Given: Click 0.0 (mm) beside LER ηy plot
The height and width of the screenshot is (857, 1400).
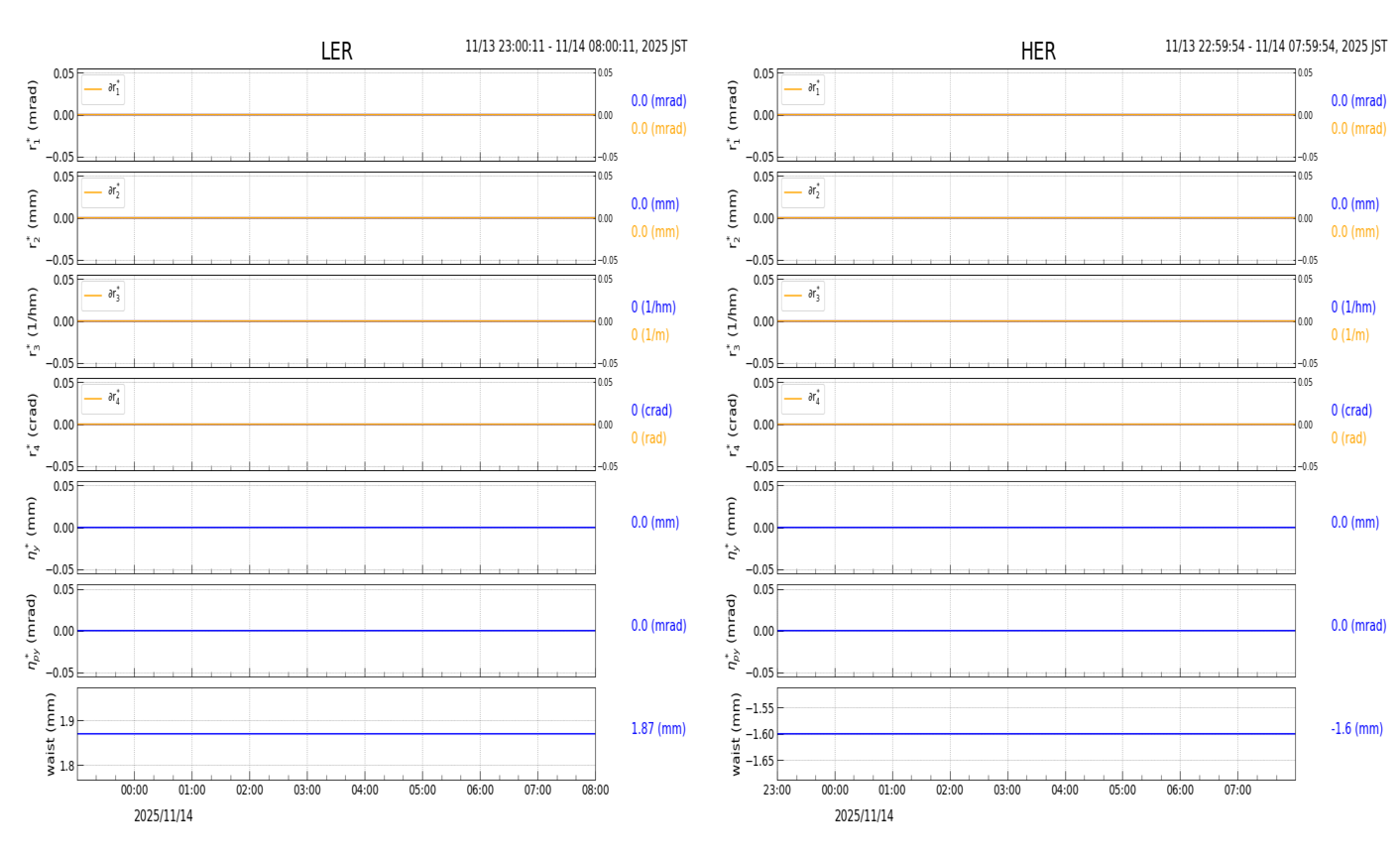Looking at the screenshot, I should point(655,523).
